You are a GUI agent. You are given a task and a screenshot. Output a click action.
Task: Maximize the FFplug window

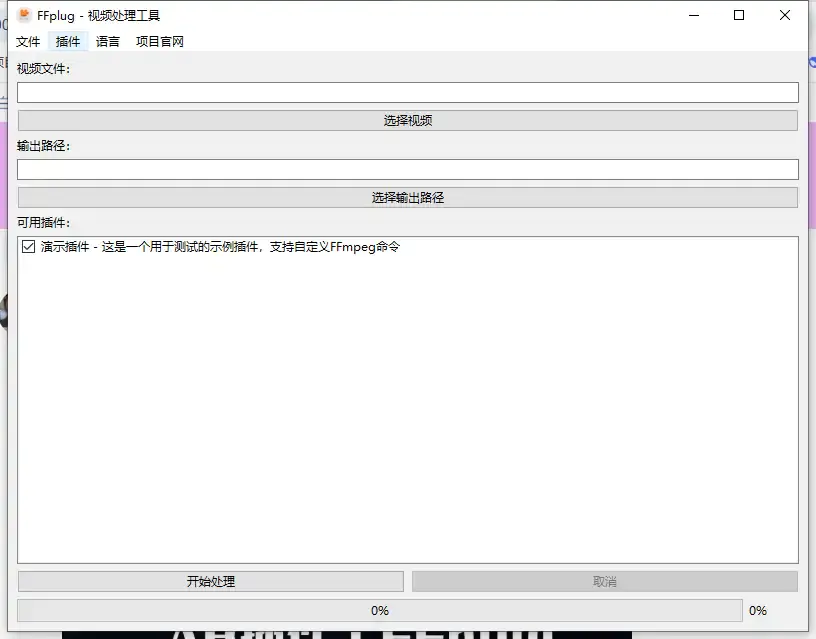tap(739, 15)
